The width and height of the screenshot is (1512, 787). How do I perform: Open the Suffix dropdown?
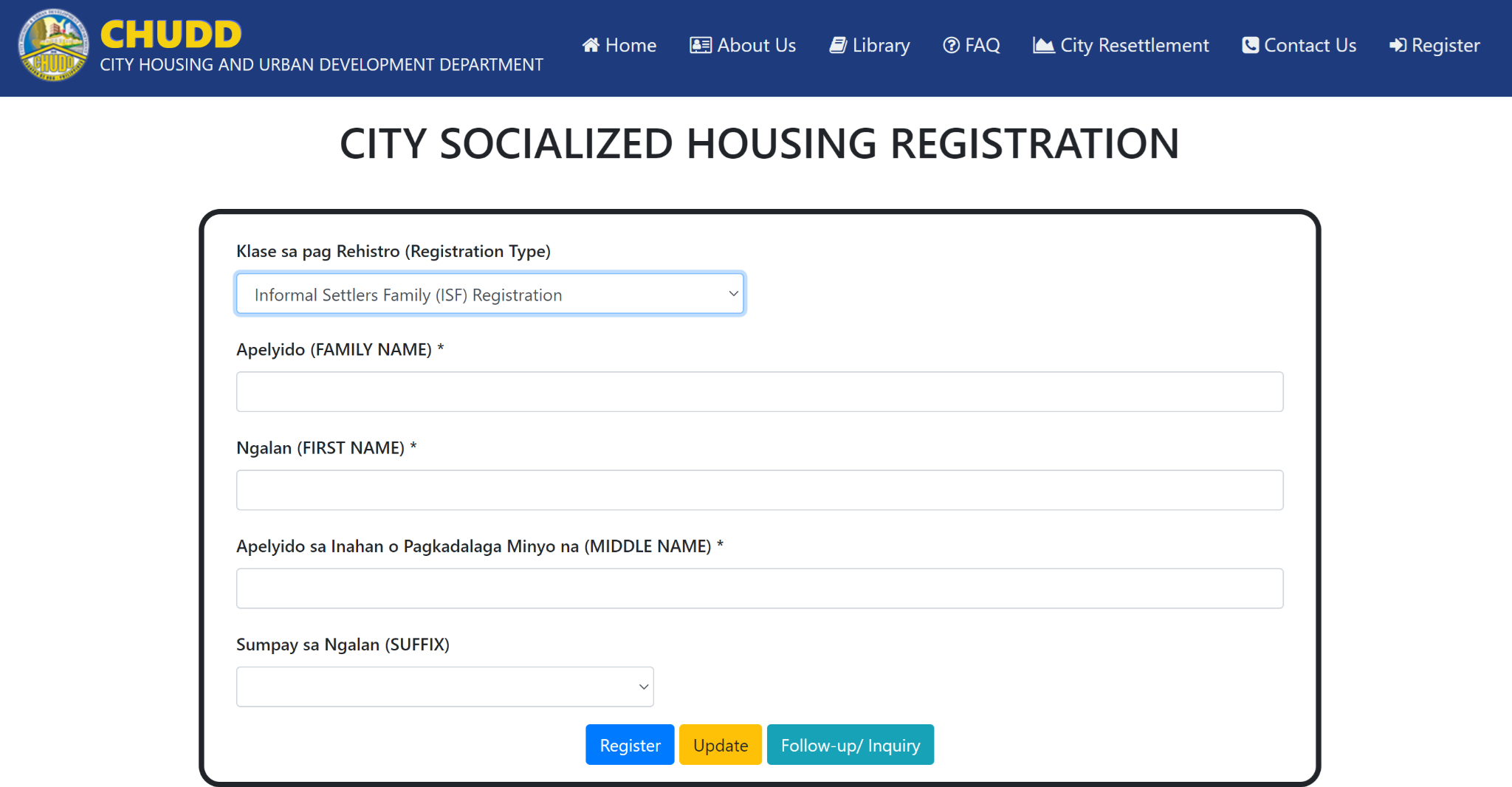[444, 687]
